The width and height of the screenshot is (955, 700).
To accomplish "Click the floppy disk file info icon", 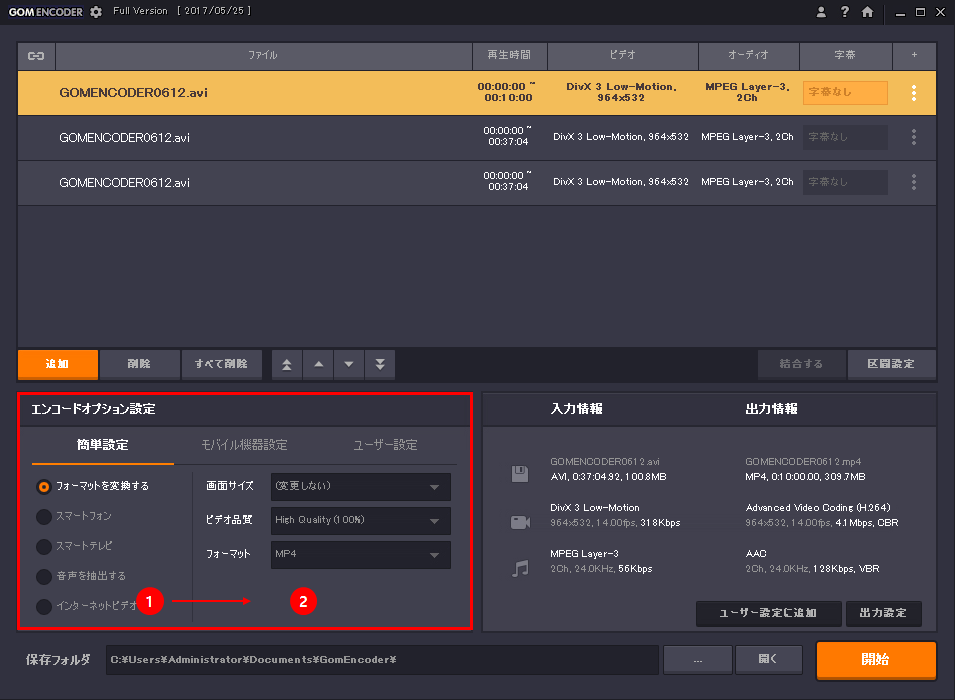I will (520, 473).
